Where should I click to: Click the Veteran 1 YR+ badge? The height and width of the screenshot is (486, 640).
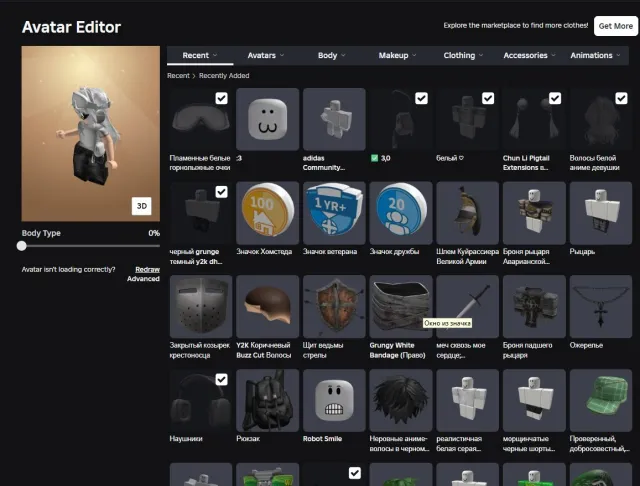[334, 213]
